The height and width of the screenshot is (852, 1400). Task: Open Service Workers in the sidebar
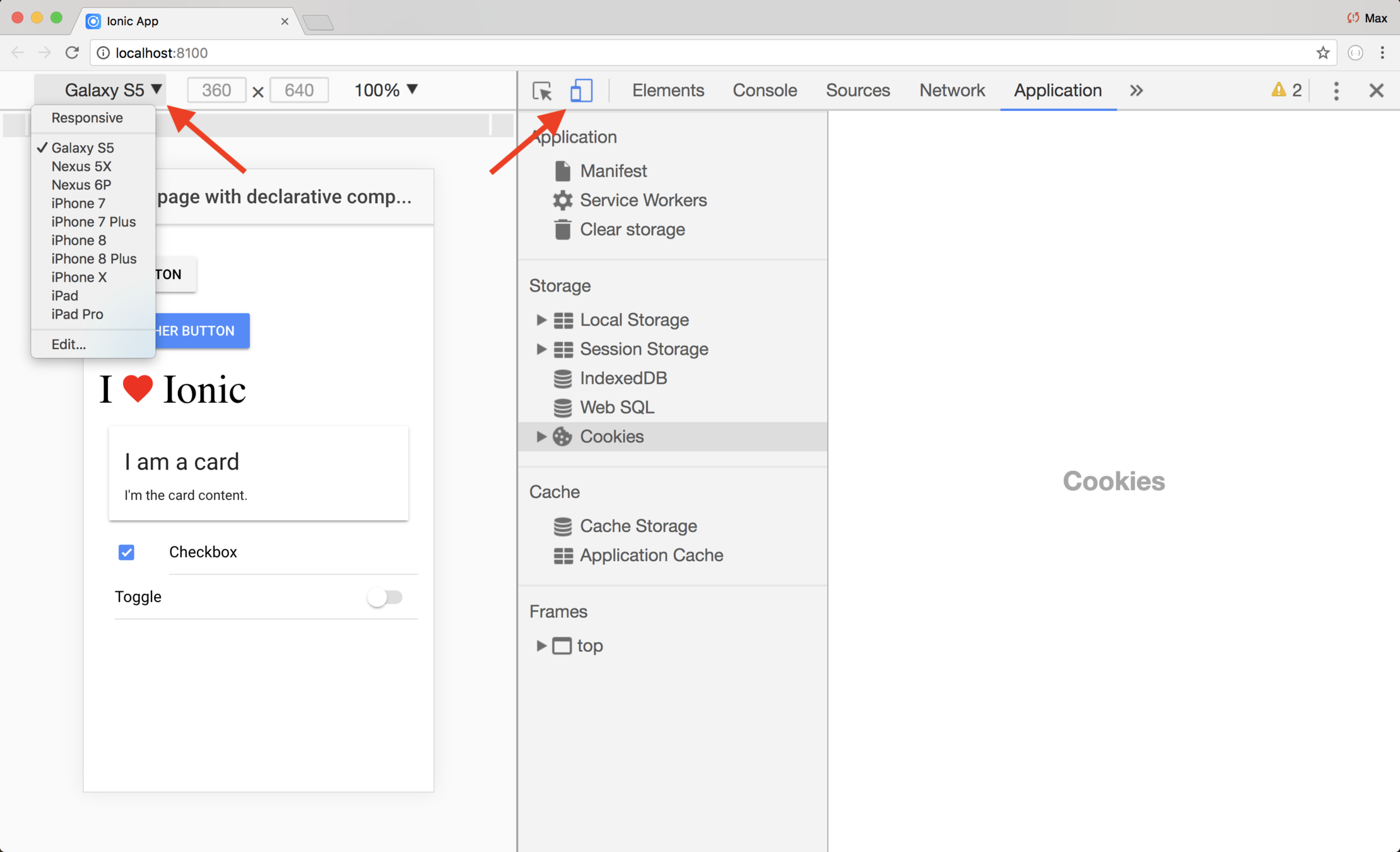[x=643, y=201]
